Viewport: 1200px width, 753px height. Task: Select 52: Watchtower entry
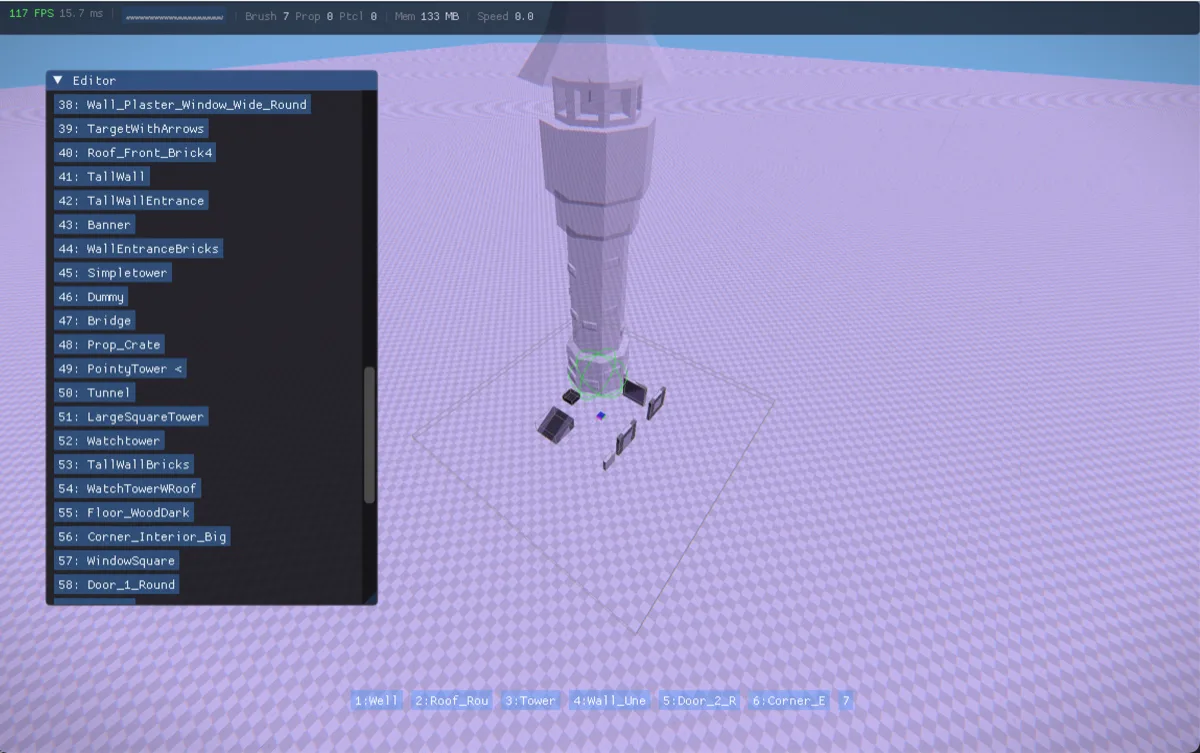coord(109,440)
